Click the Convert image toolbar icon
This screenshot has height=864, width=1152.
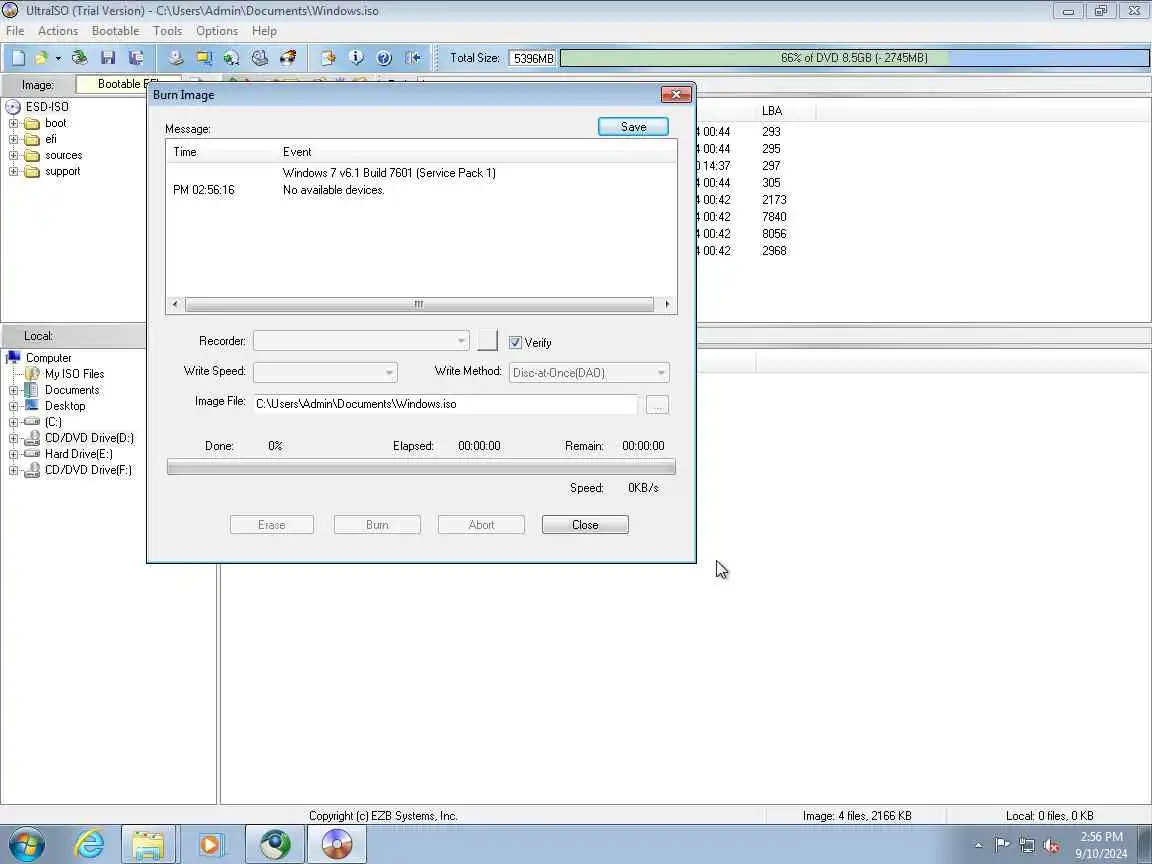[231, 58]
